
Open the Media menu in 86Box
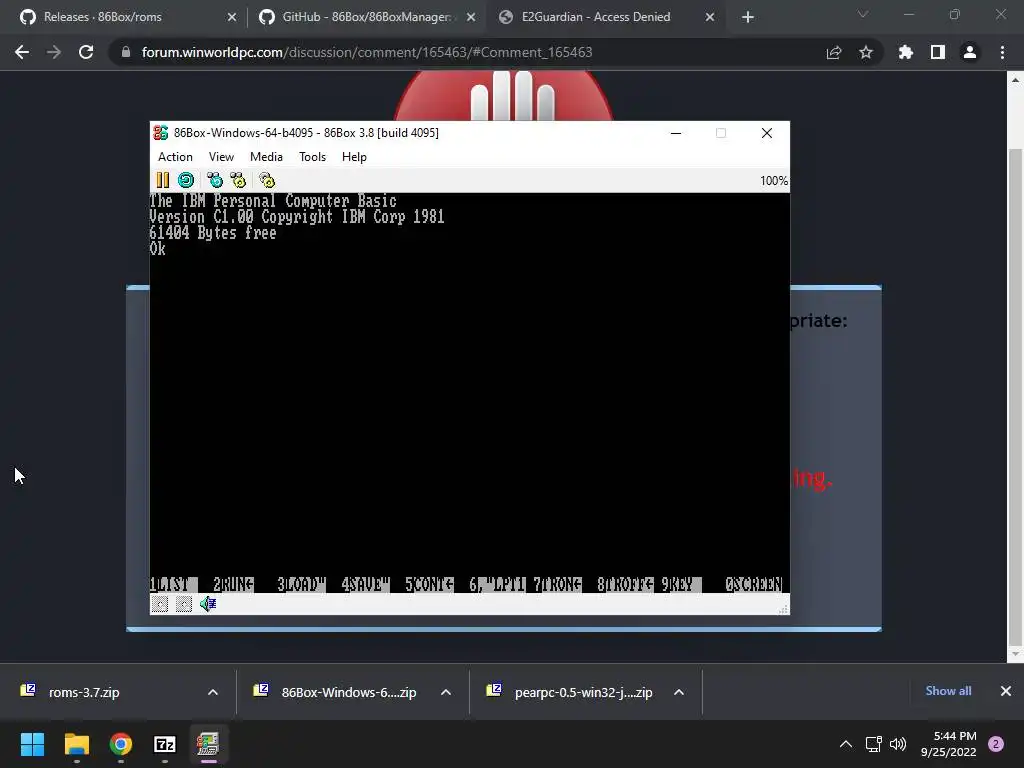266,157
